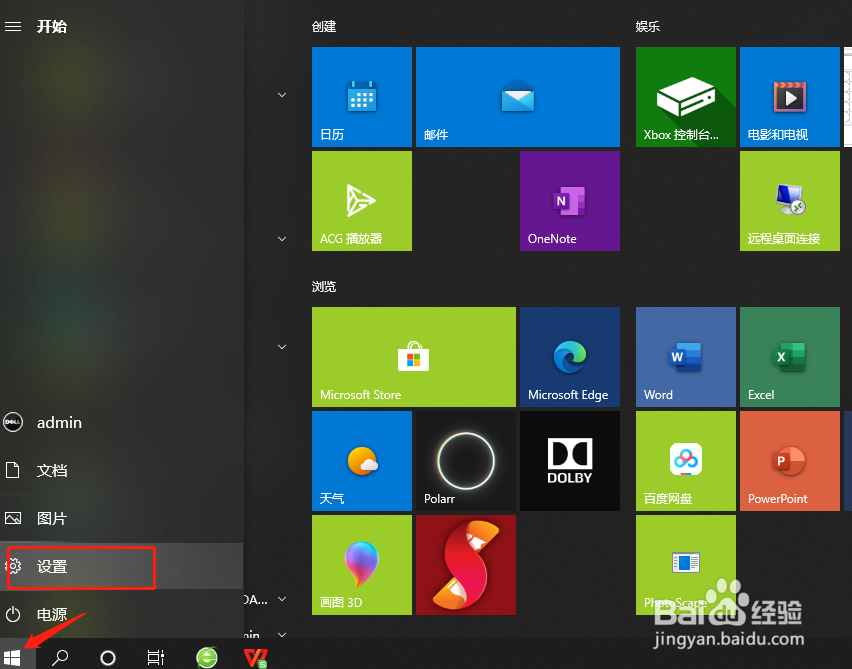Expand the bottom-most app list chevron
This screenshot has height=669, width=852.
(282, 635)
